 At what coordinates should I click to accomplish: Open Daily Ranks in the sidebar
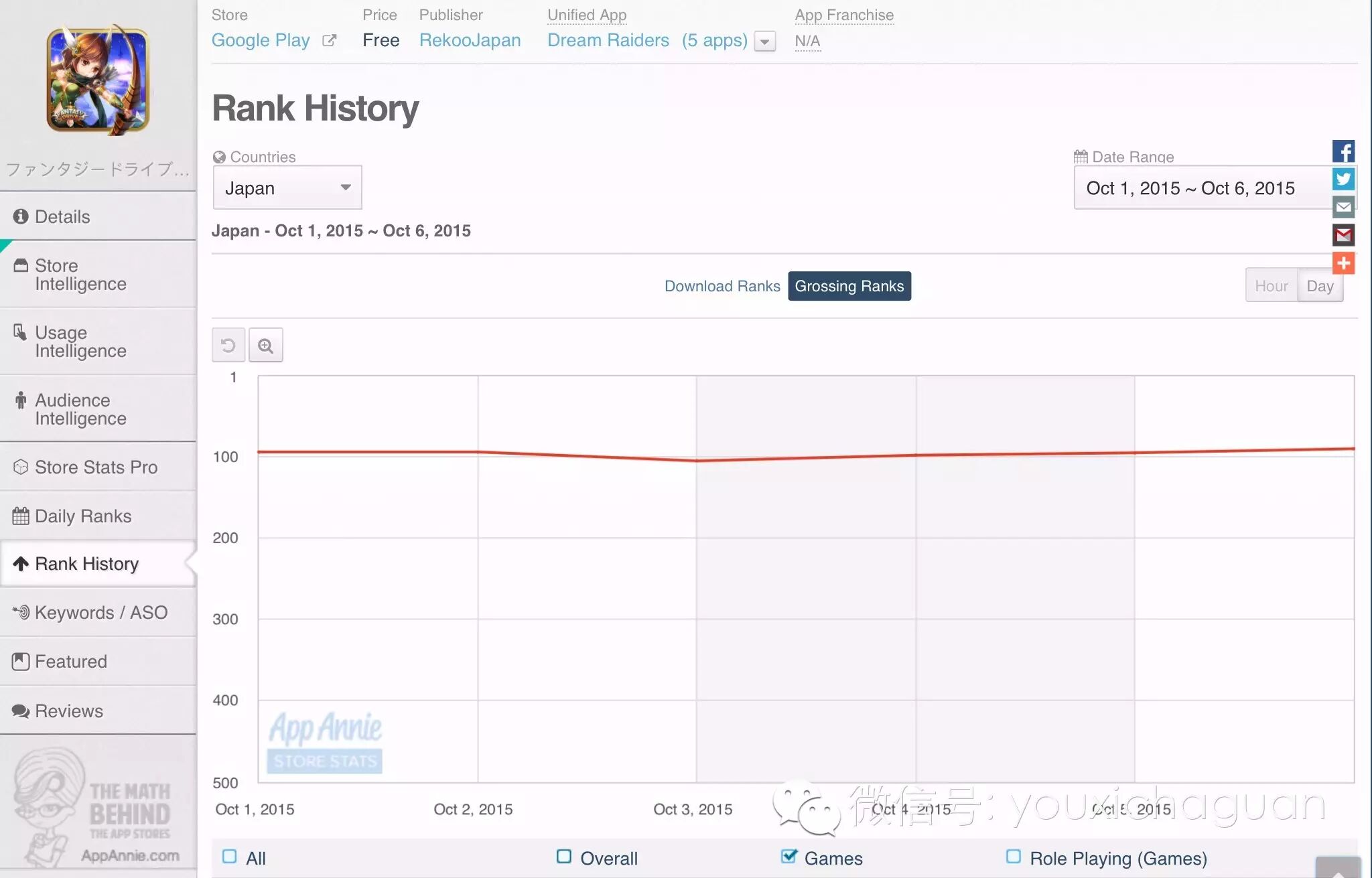click(83, 516)
